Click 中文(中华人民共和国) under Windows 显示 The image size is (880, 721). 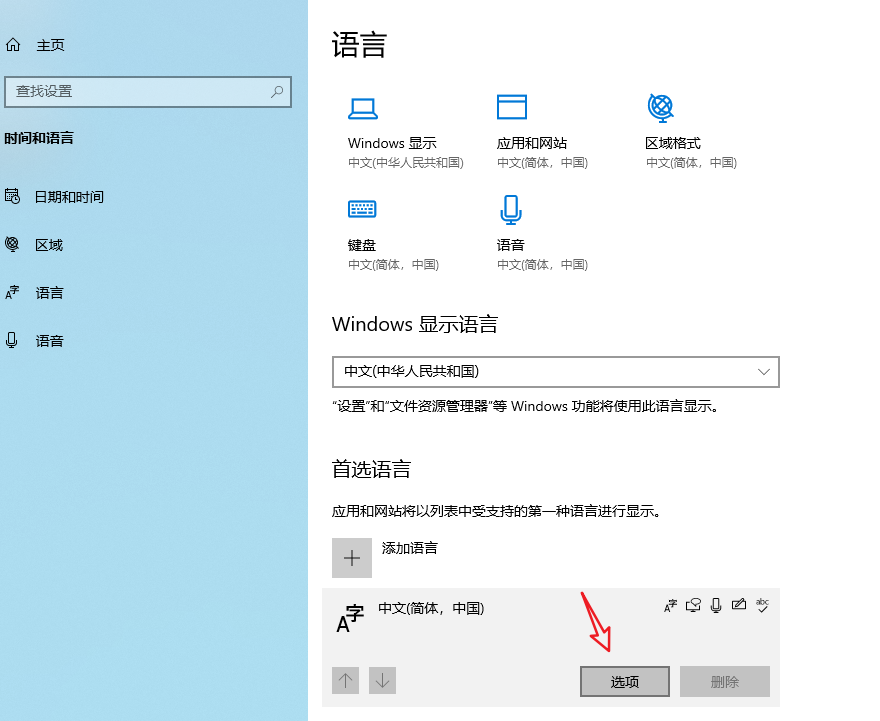click(406, 163)
